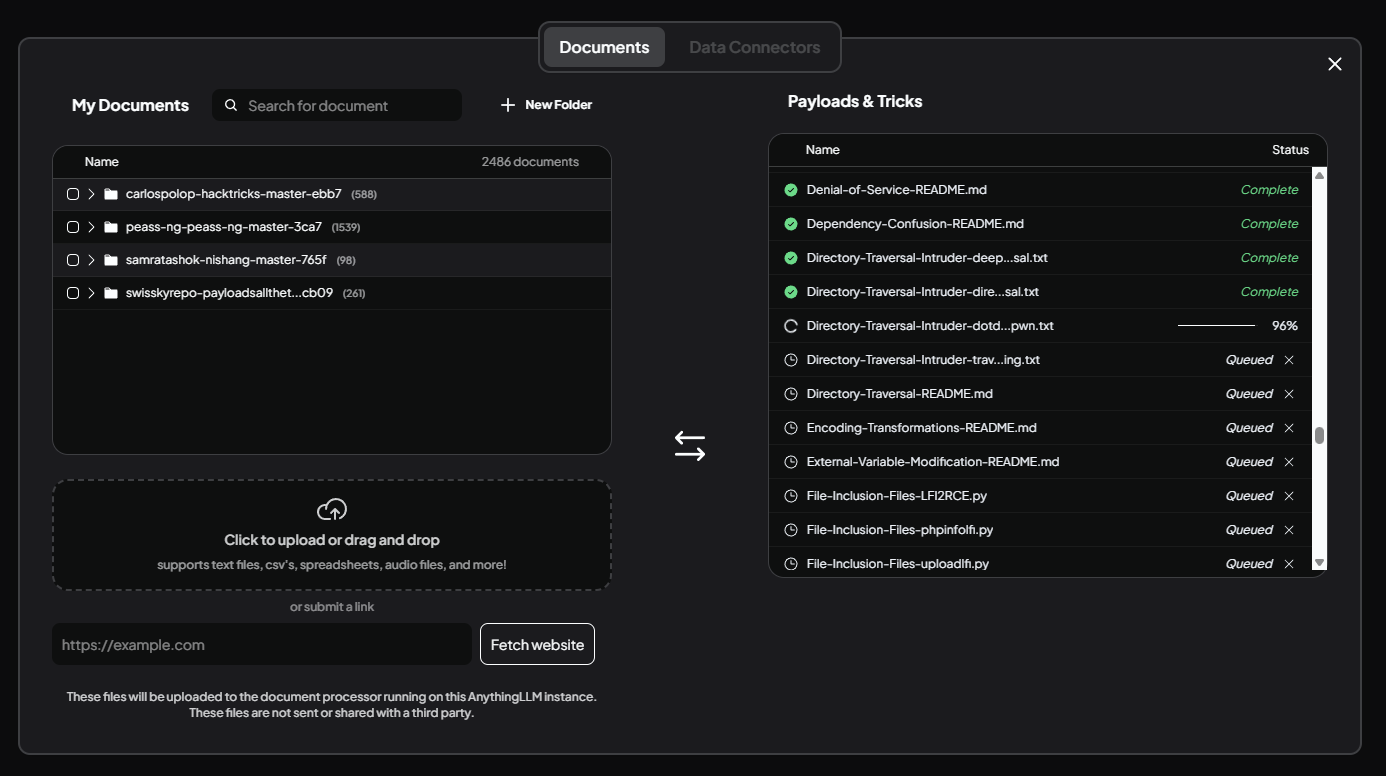Click to upload or drag and drop area
This screenshot has height=776, width=1386.
point(332,535)
